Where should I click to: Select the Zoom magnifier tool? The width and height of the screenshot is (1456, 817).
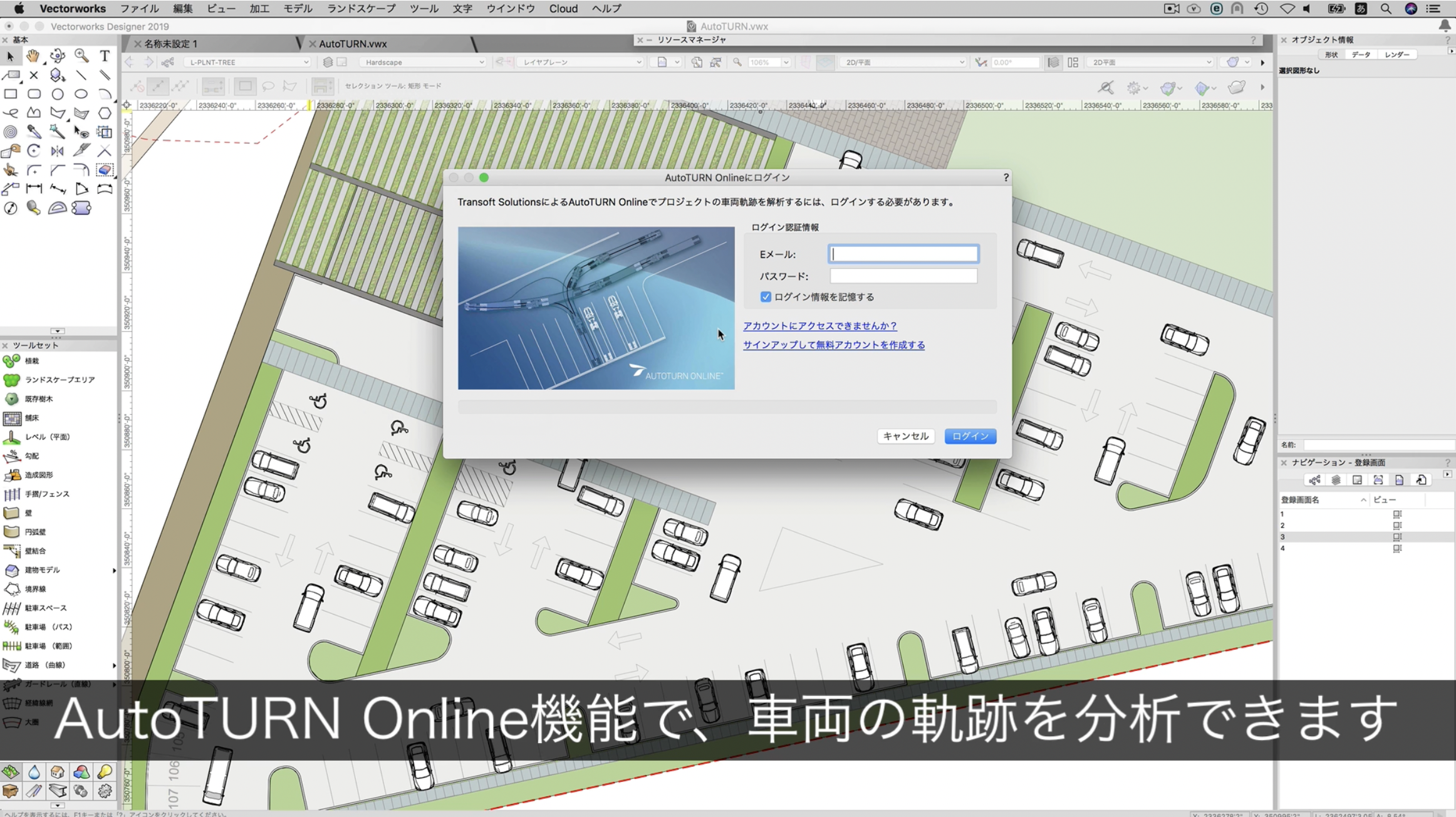click(x=81, y=56)
